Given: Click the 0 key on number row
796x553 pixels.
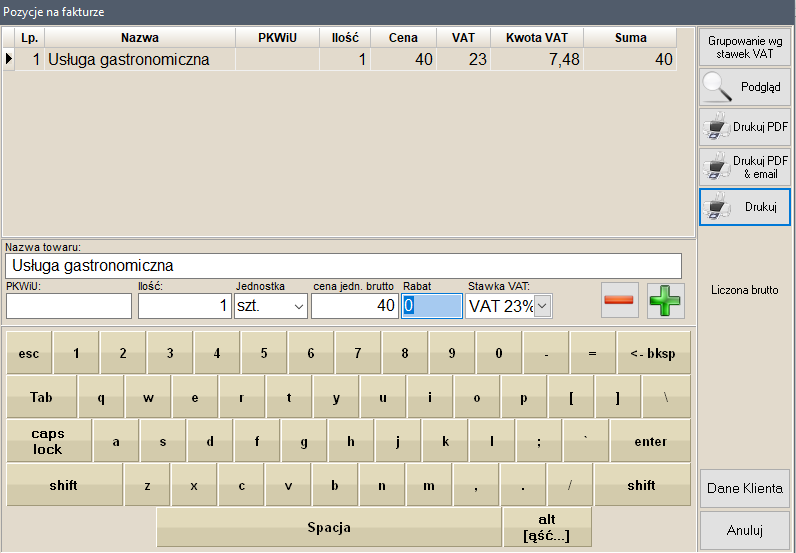Looking at the screenshot, I should tap(499, 353).
